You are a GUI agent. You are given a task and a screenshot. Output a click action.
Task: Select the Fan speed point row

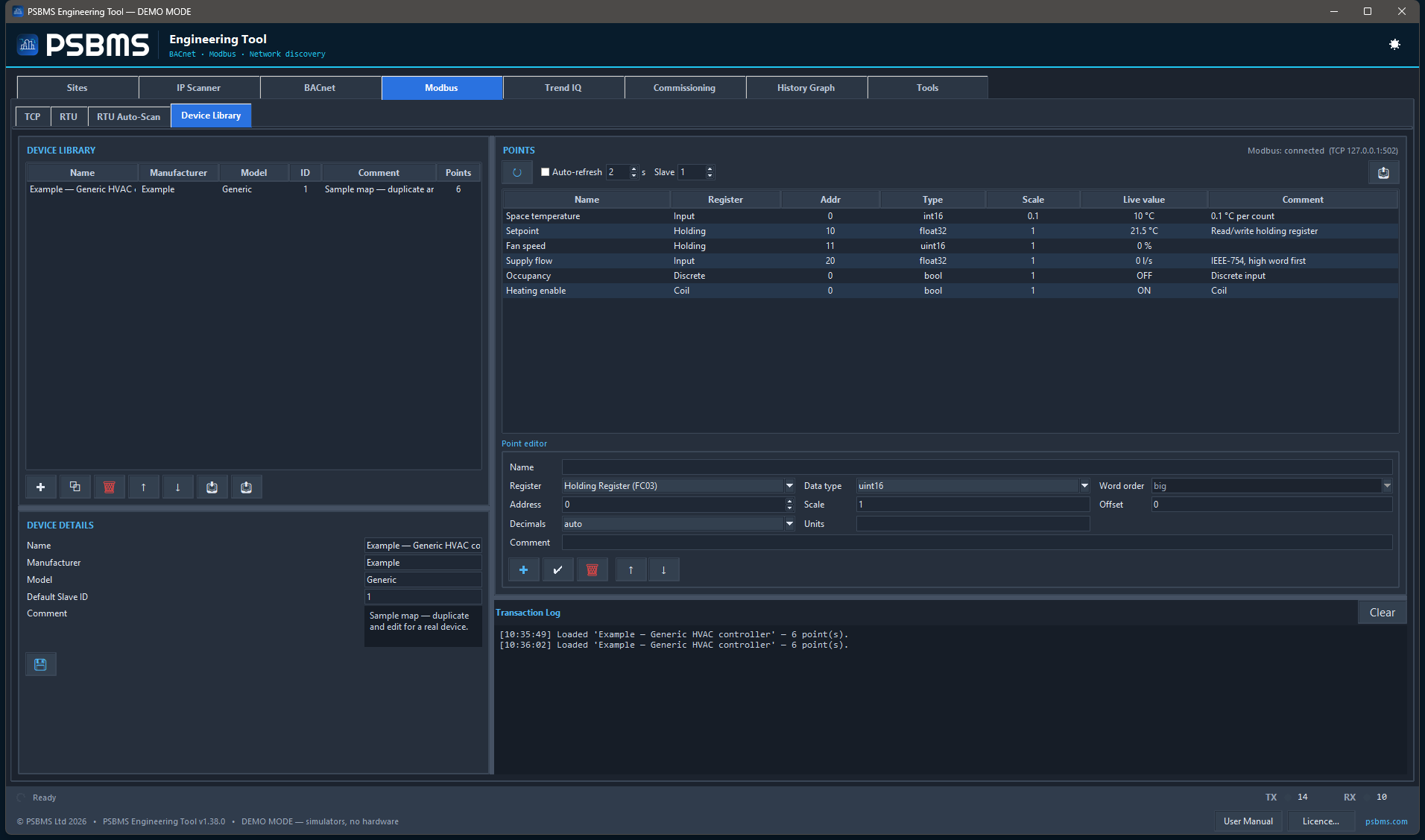(950, 246)
